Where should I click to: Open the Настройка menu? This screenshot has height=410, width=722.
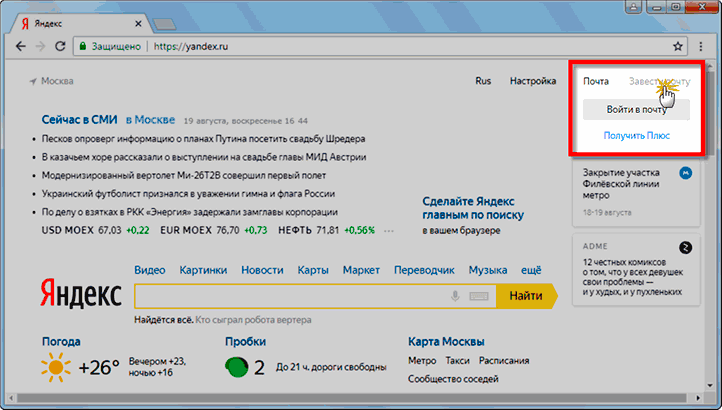click(x=533, y=81)
